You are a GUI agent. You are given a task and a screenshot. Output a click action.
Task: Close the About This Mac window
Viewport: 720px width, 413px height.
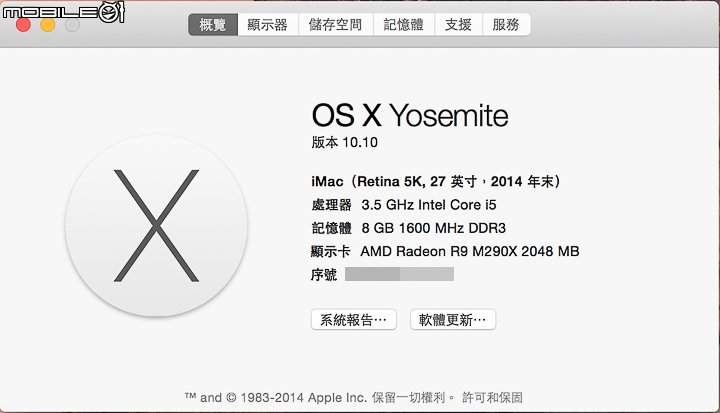coord(23,25)
